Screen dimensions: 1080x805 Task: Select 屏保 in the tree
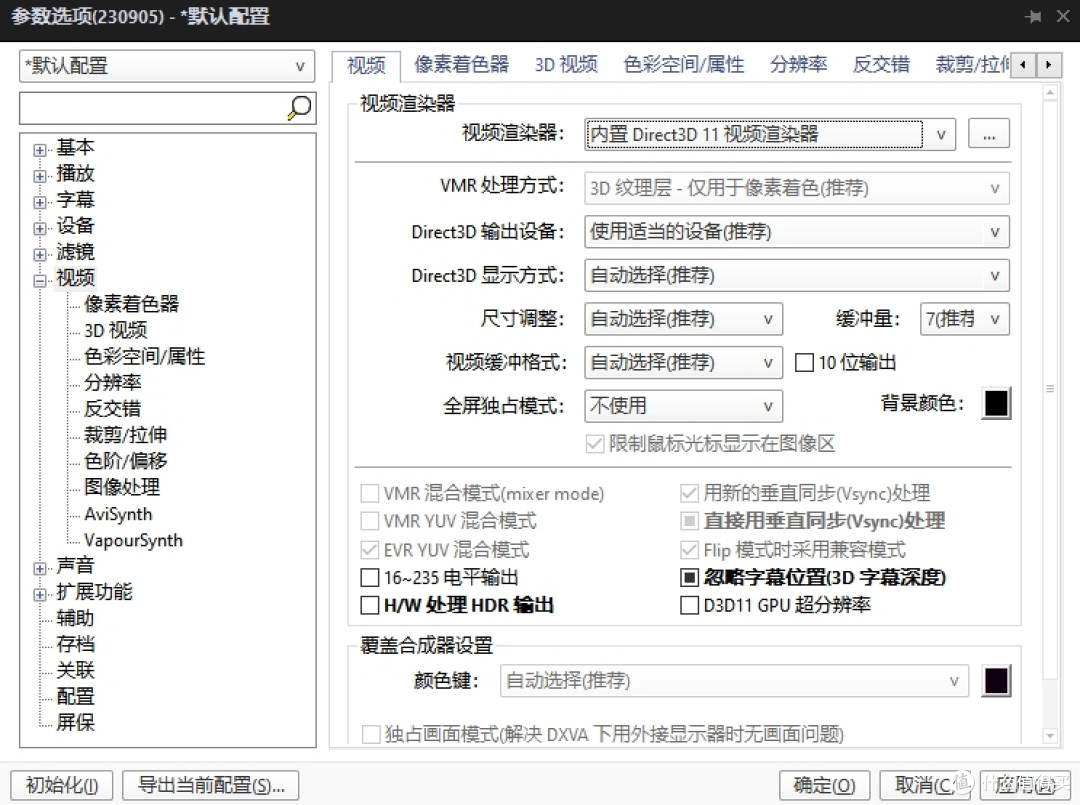pos(75,722)
